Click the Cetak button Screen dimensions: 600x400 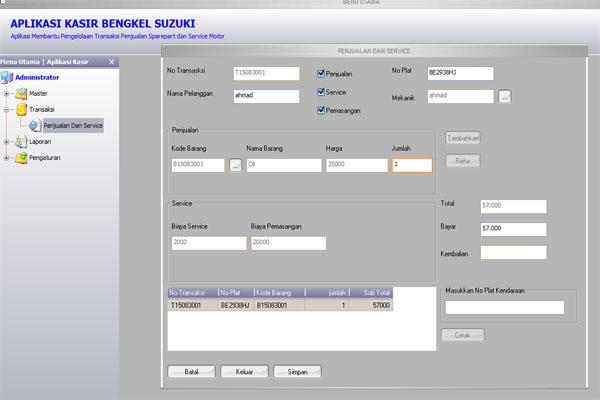tap(463, 335)
